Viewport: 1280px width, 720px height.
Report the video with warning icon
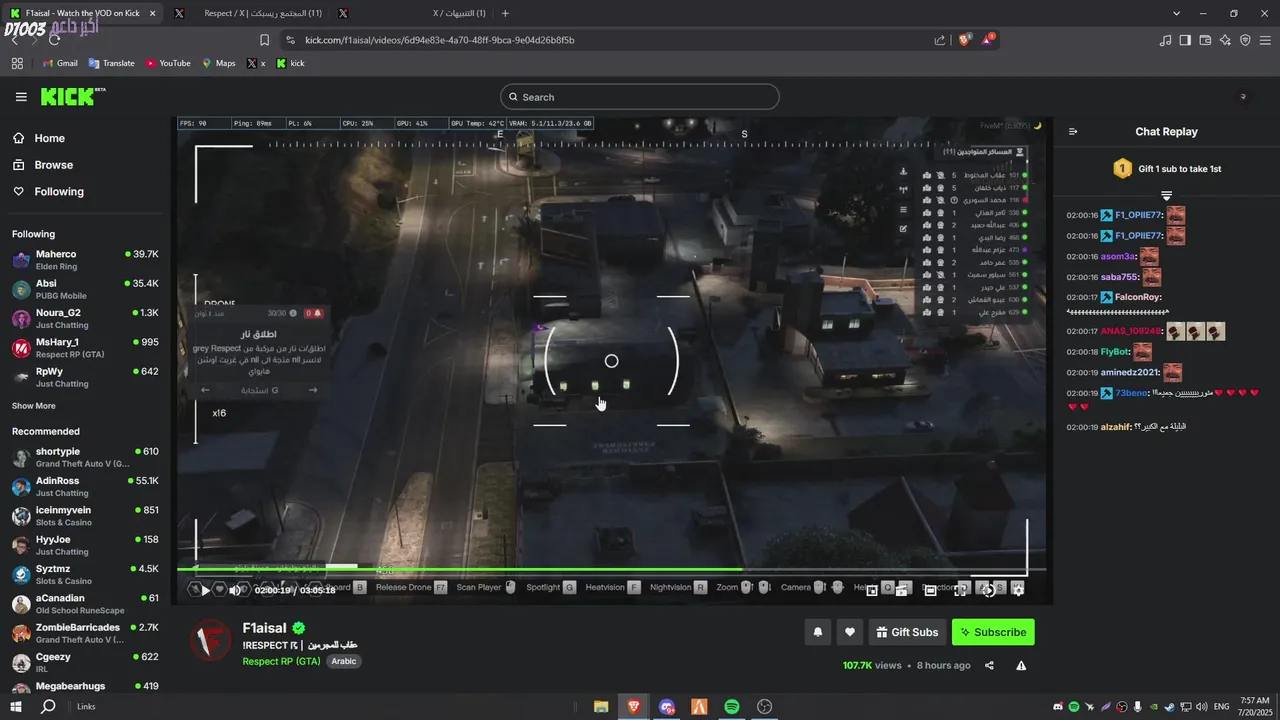click(x=1021, y=665)
